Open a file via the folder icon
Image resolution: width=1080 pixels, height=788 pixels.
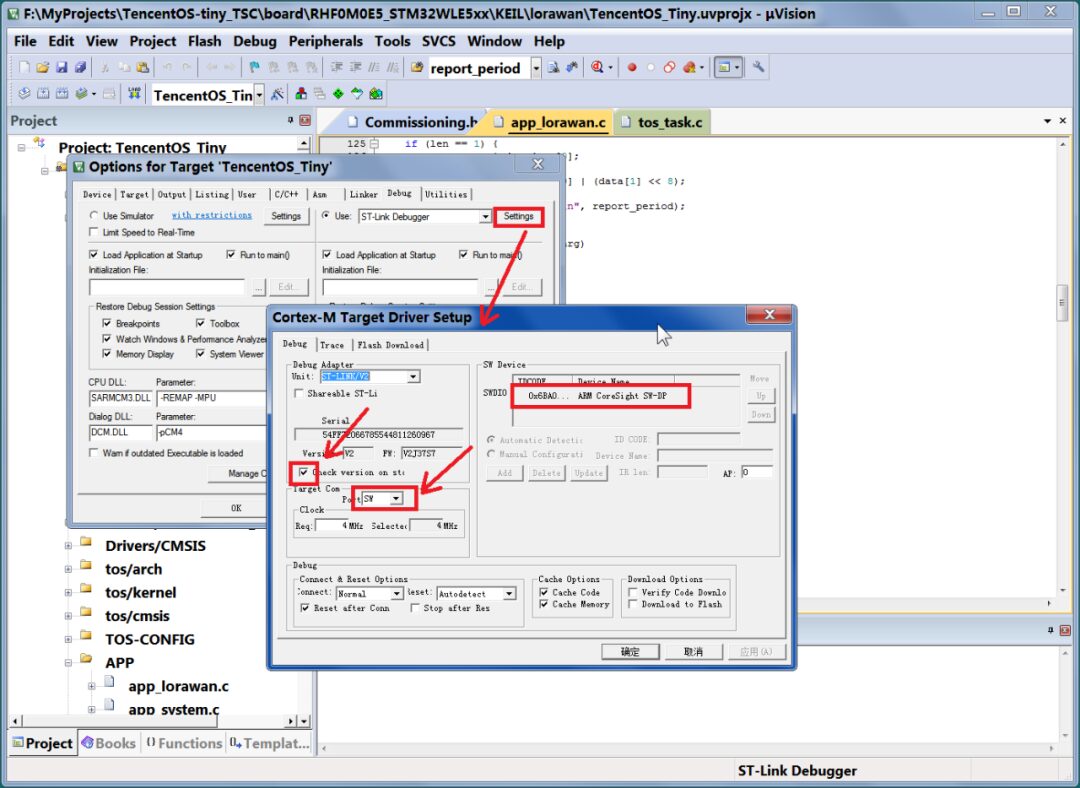(43, 68)
